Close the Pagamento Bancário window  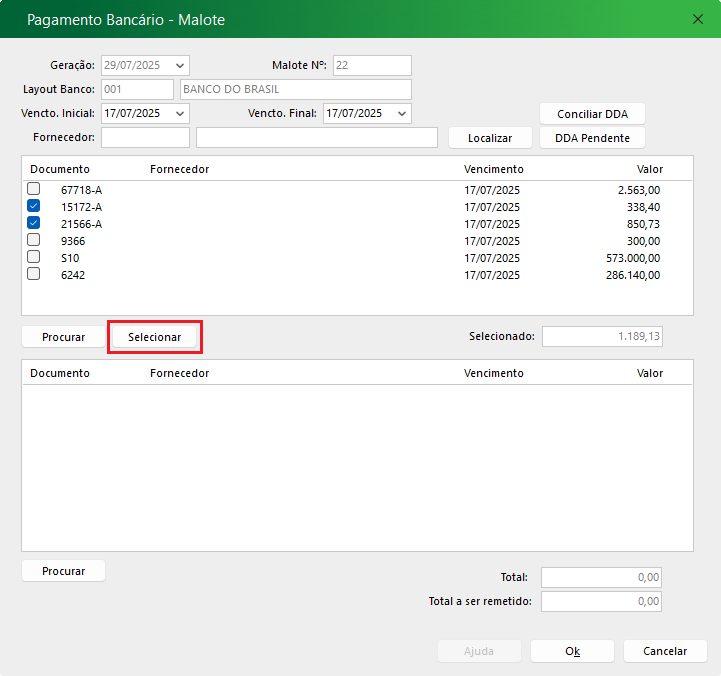(698, 19)
